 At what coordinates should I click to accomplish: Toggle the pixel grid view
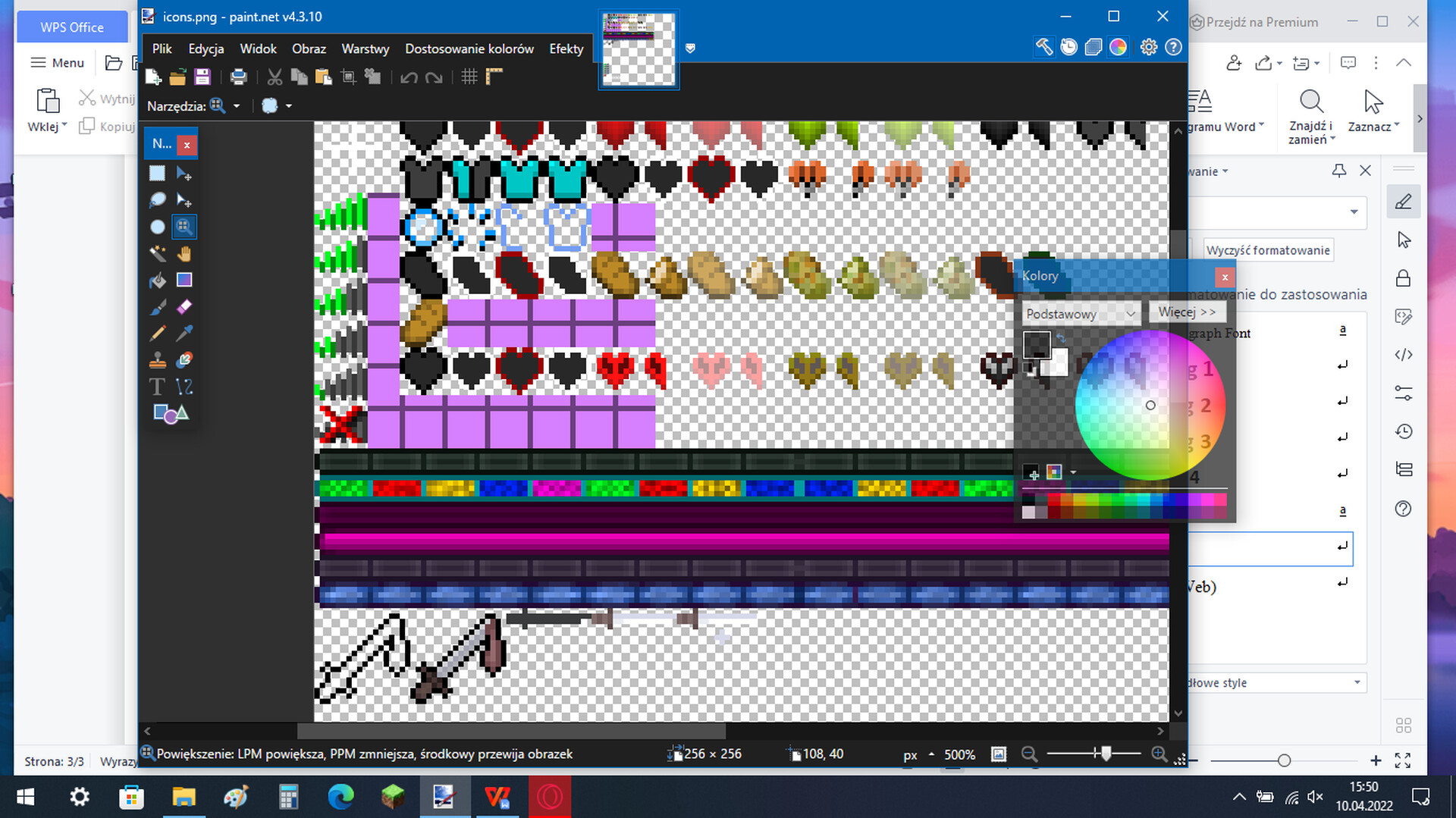click(x=469, y=77)
